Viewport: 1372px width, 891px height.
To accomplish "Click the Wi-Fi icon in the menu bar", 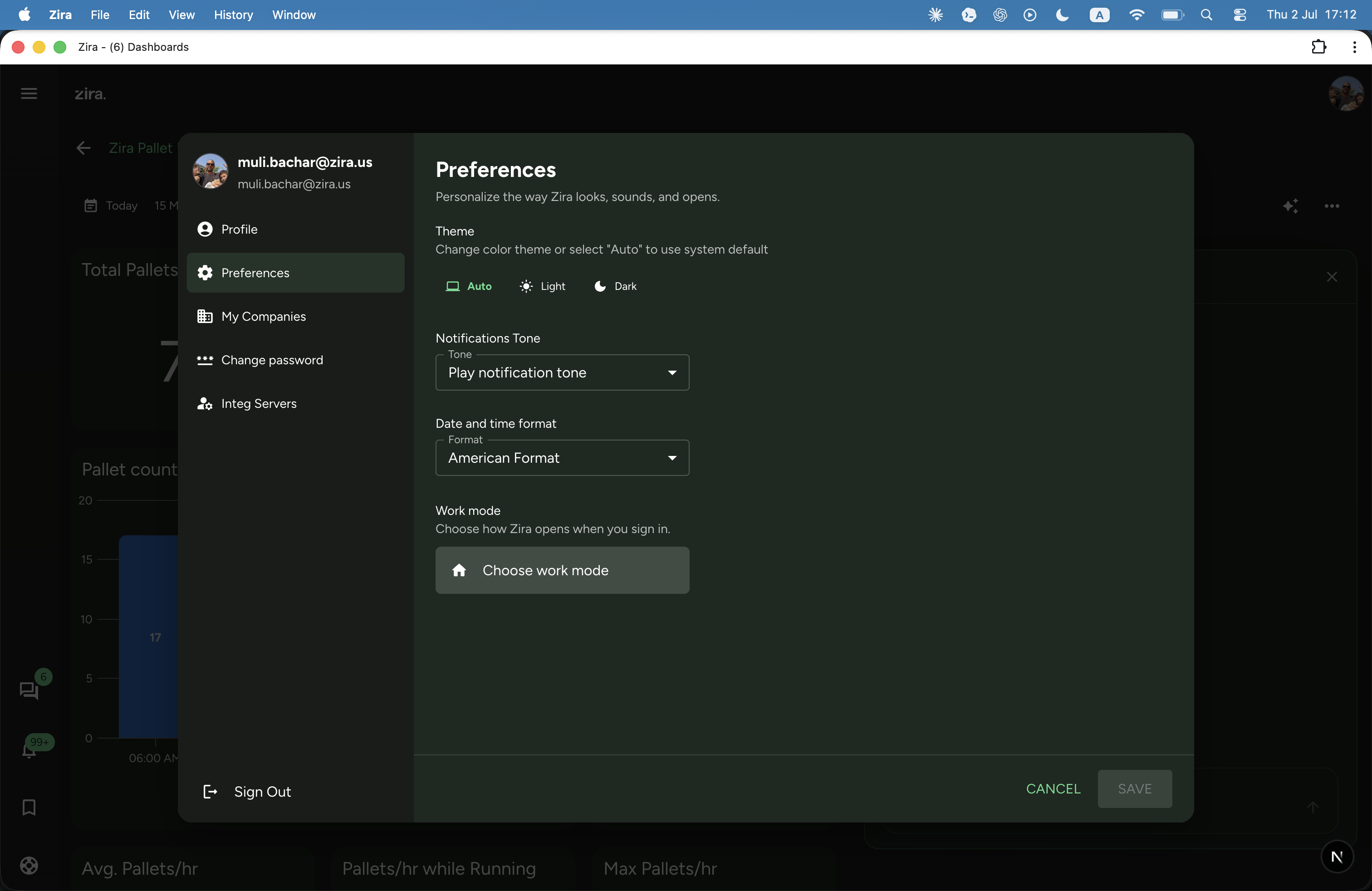I will point(1136,15).
